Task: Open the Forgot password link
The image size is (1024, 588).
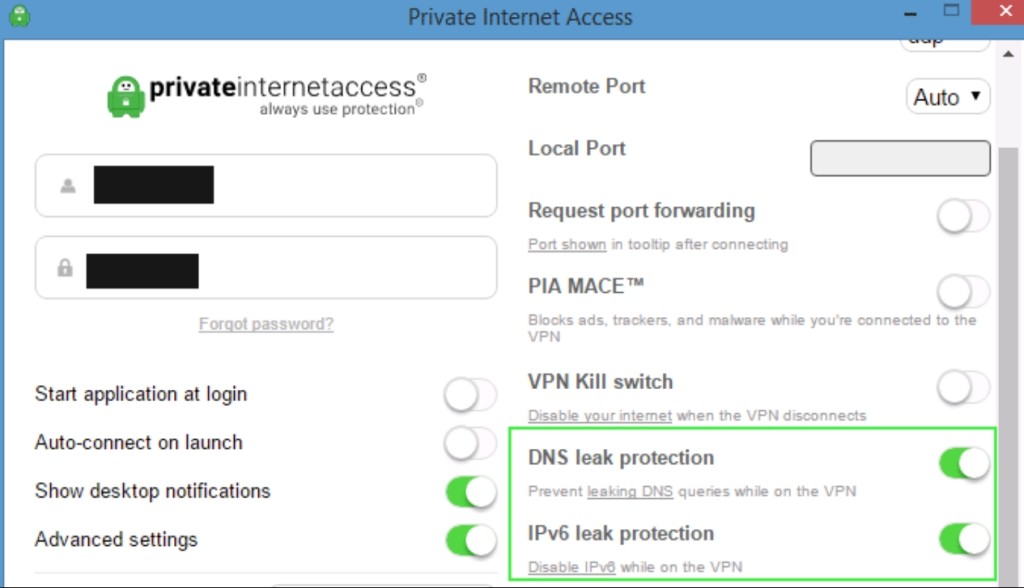Action: point(266,324)
